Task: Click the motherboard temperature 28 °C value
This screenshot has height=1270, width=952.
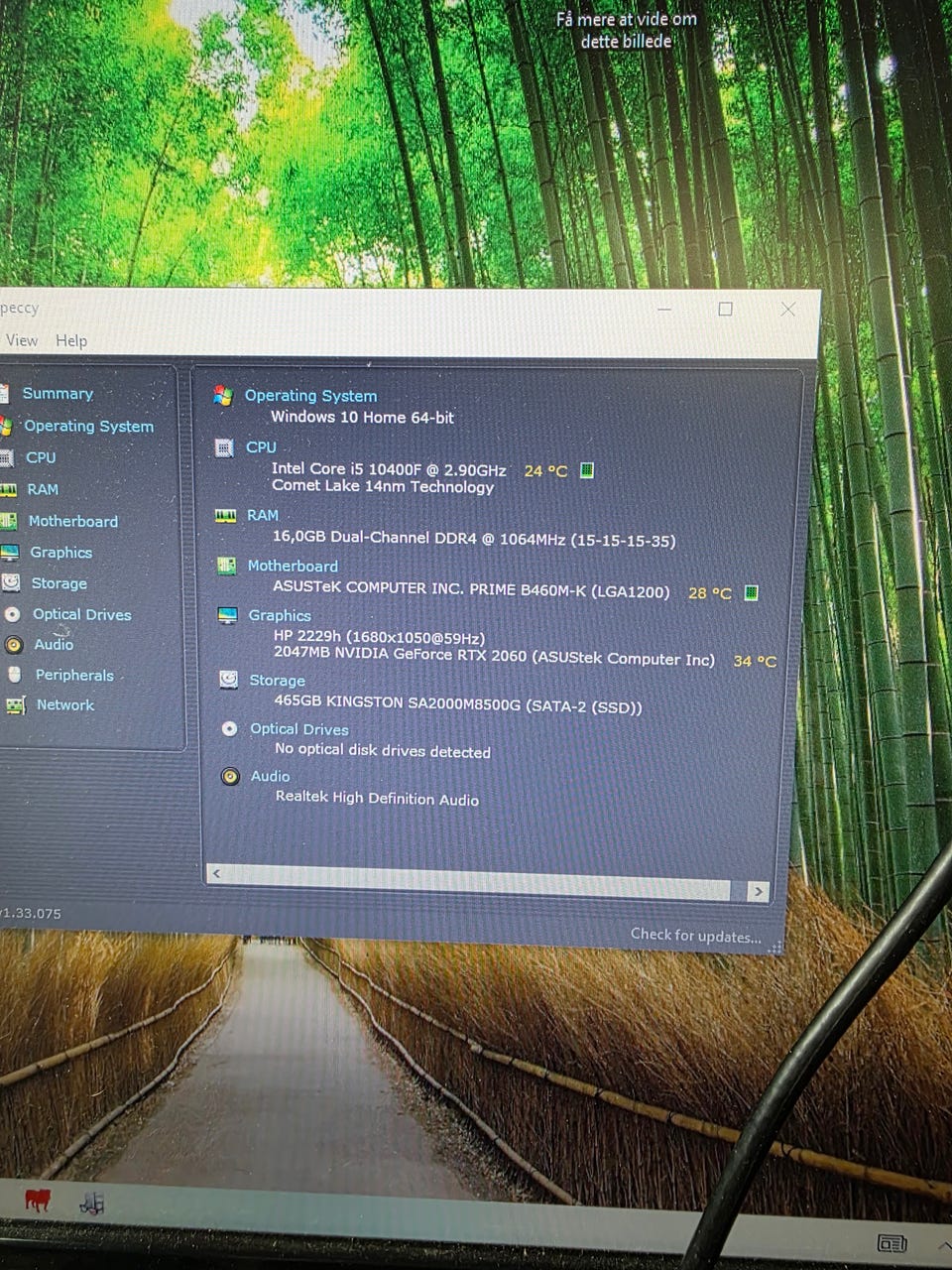Action: click(710, 592)
